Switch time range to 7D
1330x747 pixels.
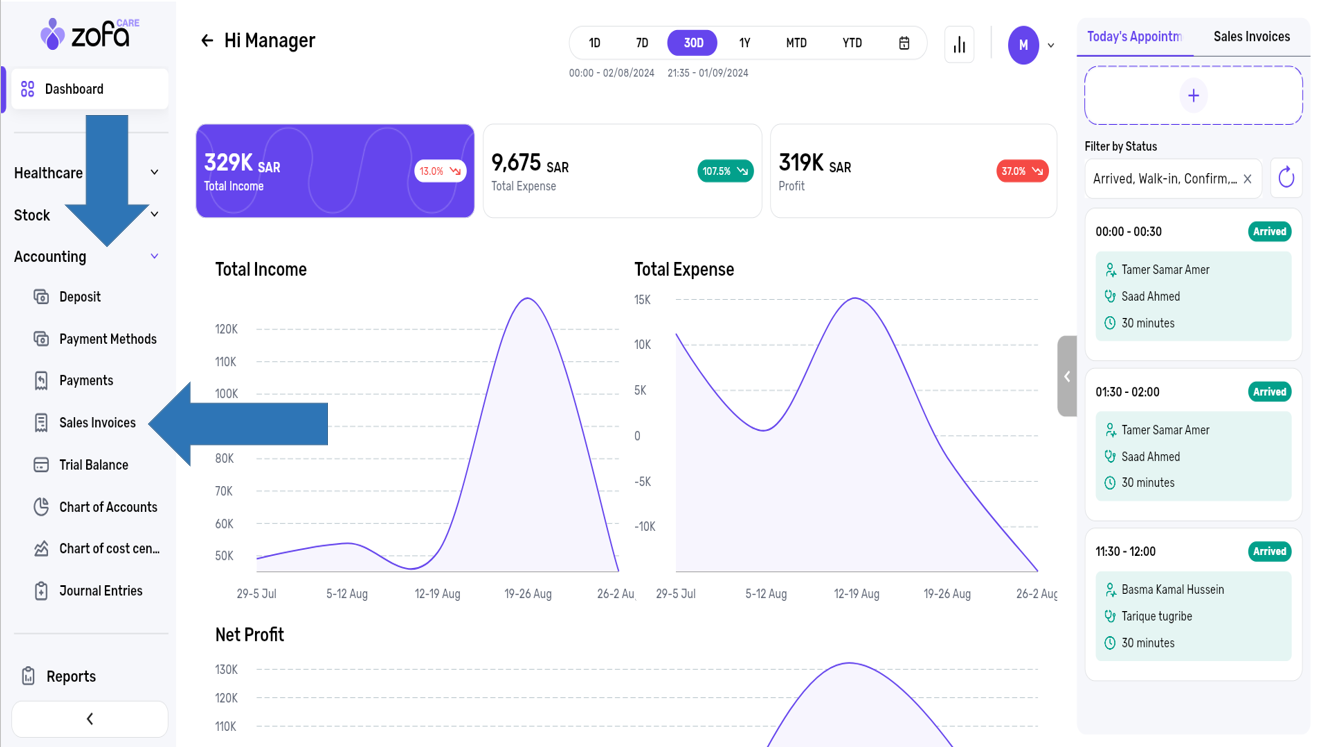pos(642,43)
